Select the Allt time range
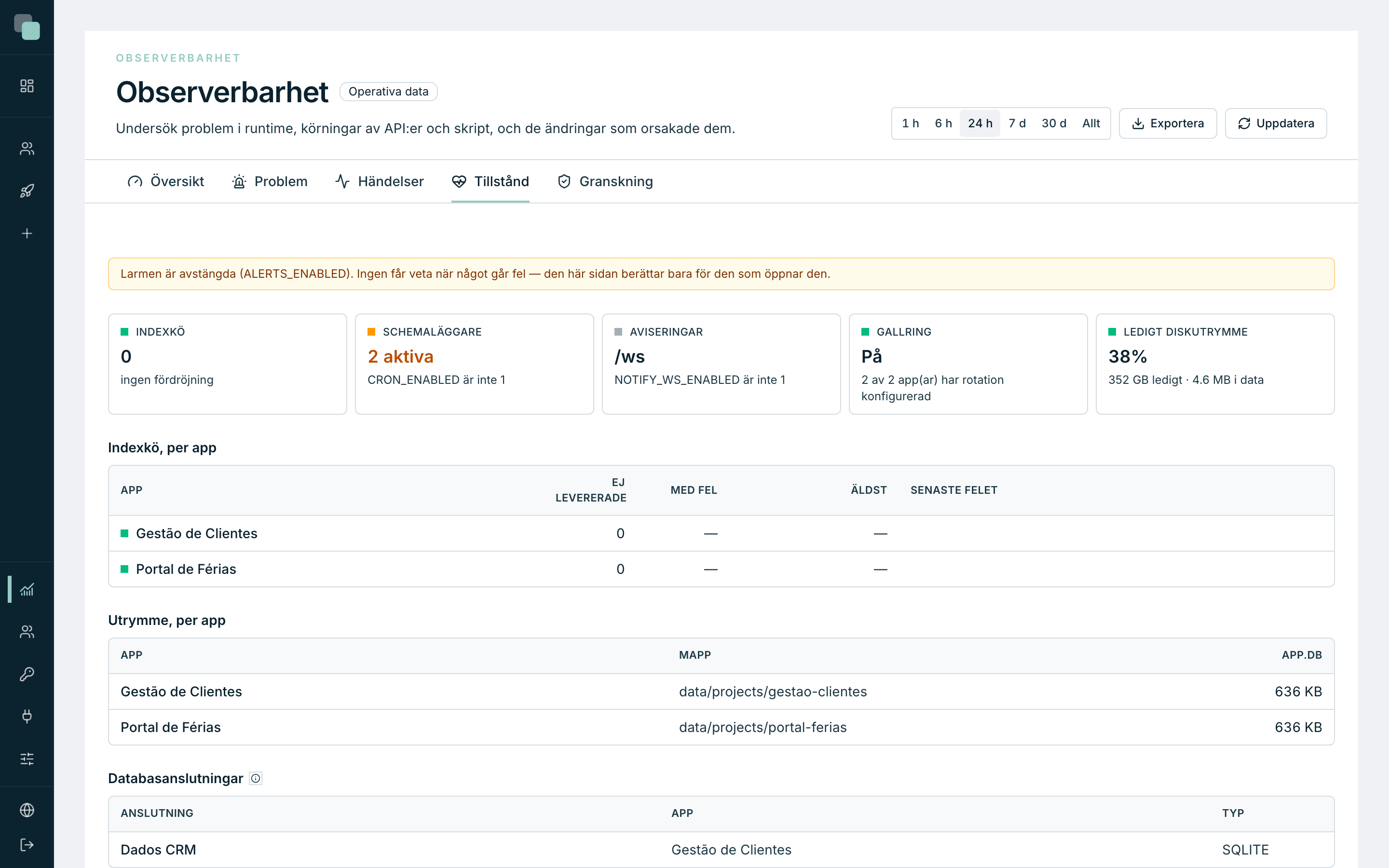The height and width of the screenshot is (868, 1389). [1091, 123]
